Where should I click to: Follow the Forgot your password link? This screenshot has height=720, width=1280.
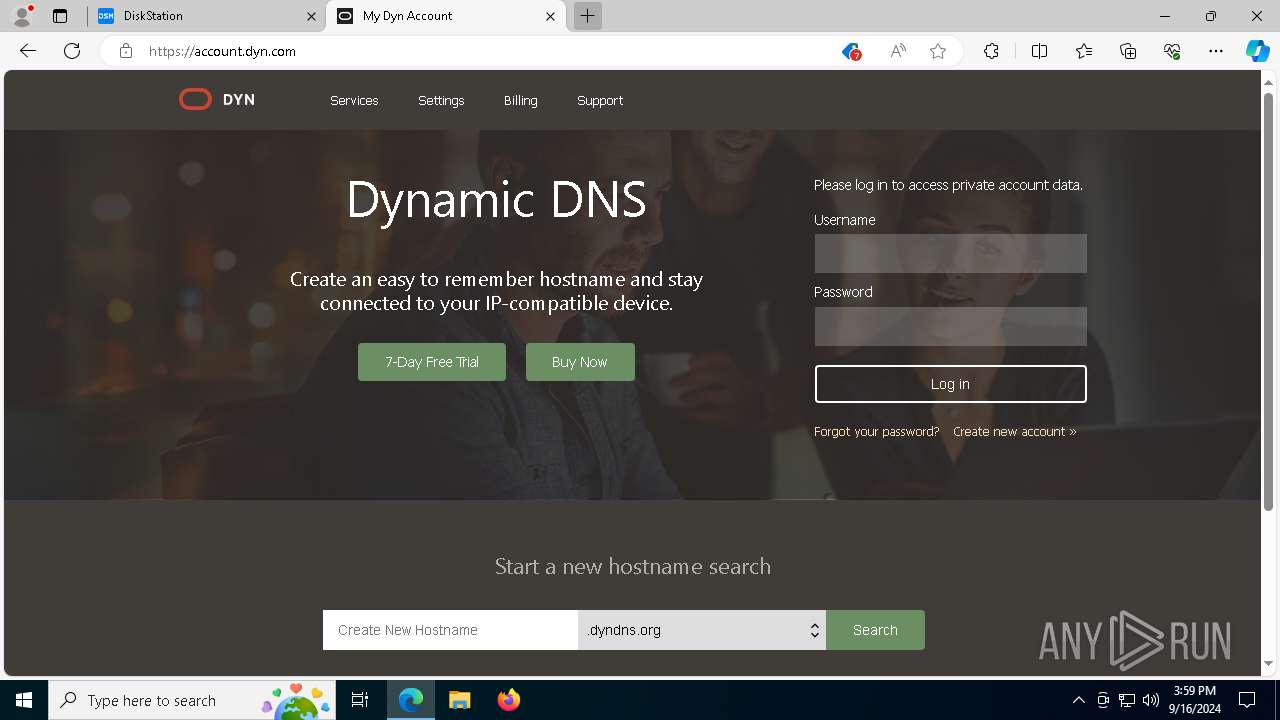tap(877, 432)
